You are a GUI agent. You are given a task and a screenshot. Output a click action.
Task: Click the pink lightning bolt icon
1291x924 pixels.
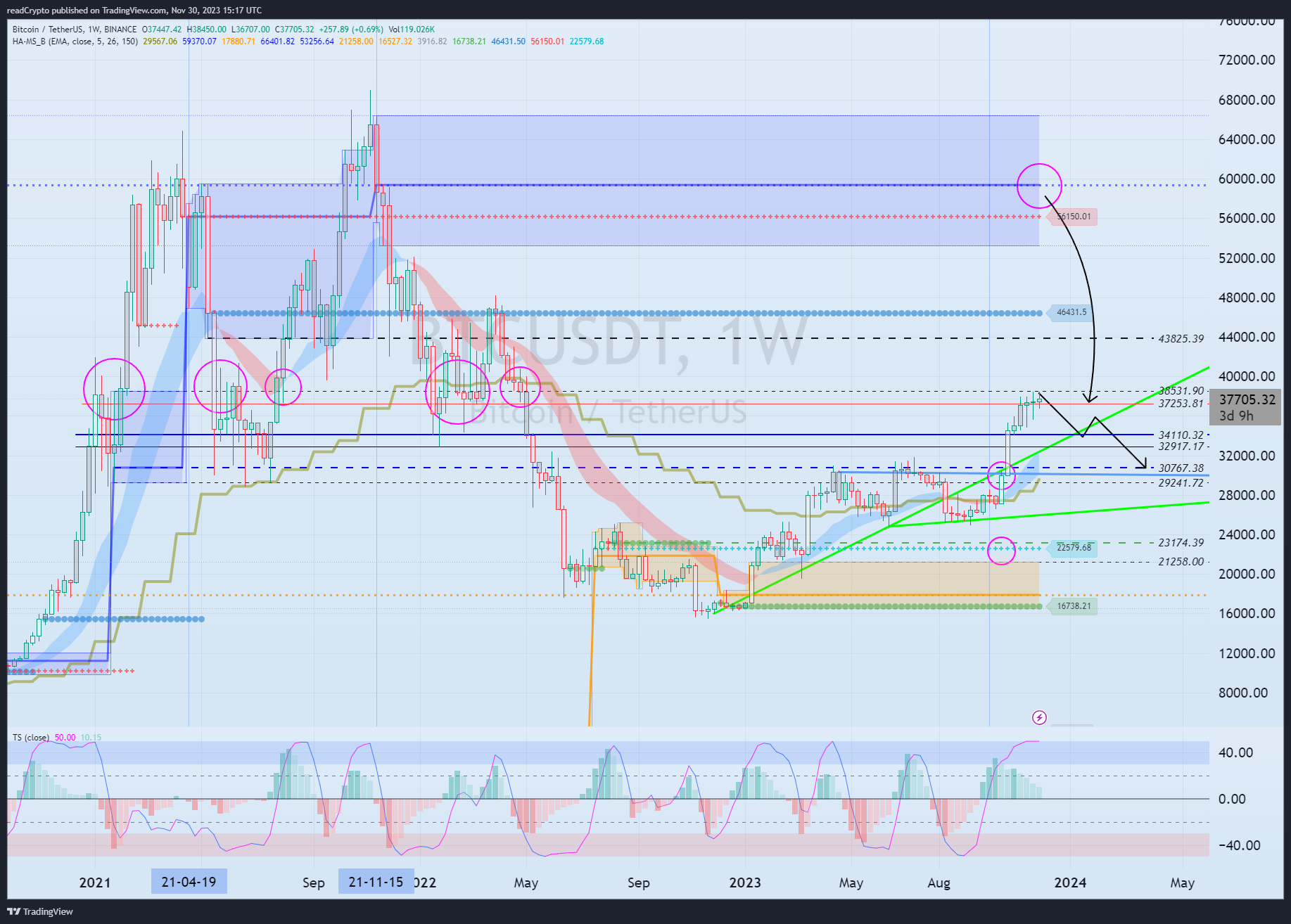point(1039,717)
